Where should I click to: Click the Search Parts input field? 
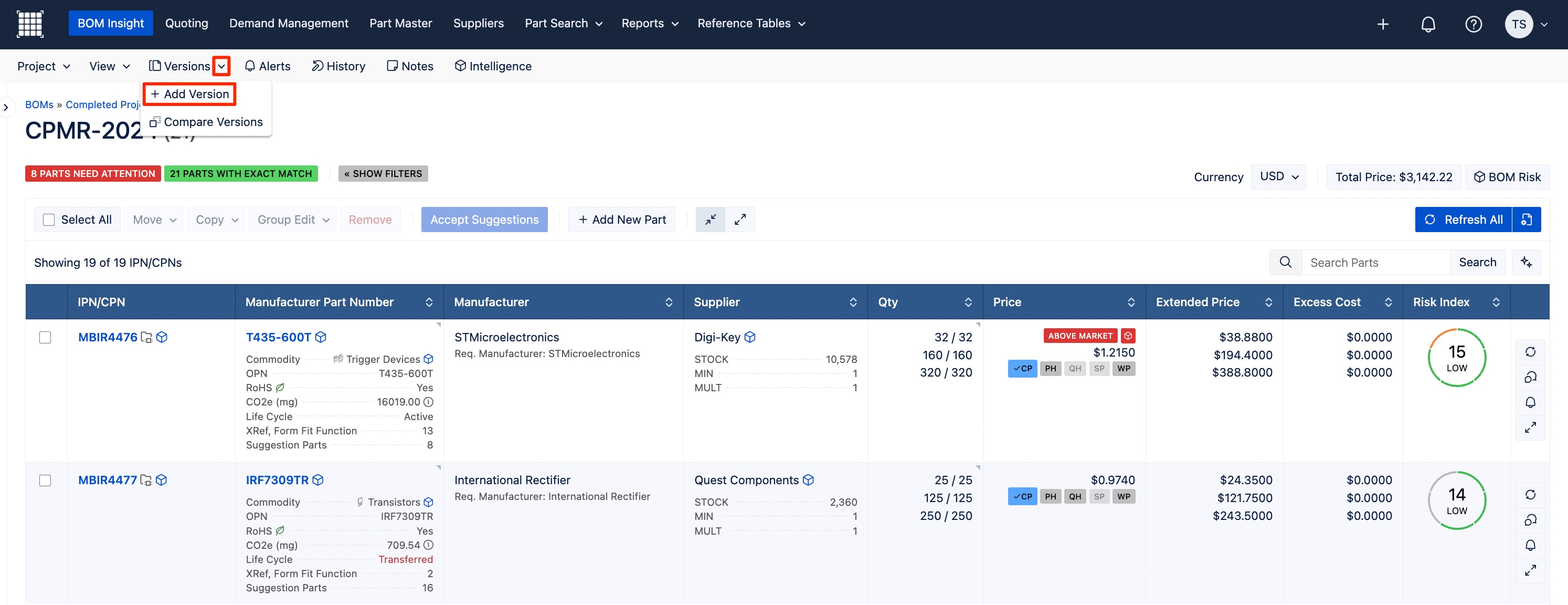click(x=1375, y=263)
